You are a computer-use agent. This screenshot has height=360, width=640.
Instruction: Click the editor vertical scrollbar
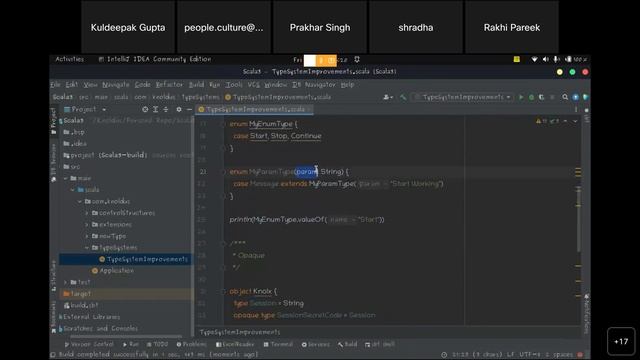point(578,220)
